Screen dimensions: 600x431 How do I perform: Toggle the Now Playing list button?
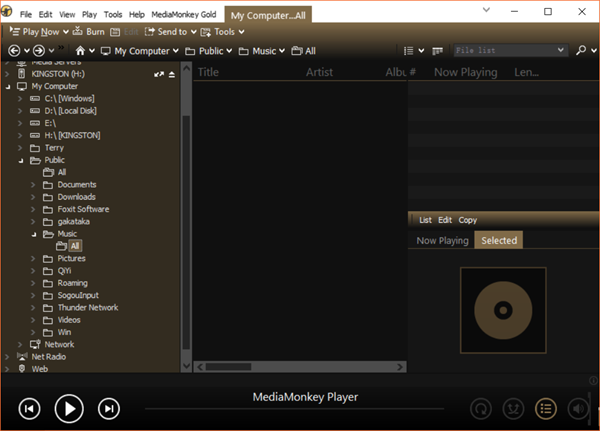(546, 409)
